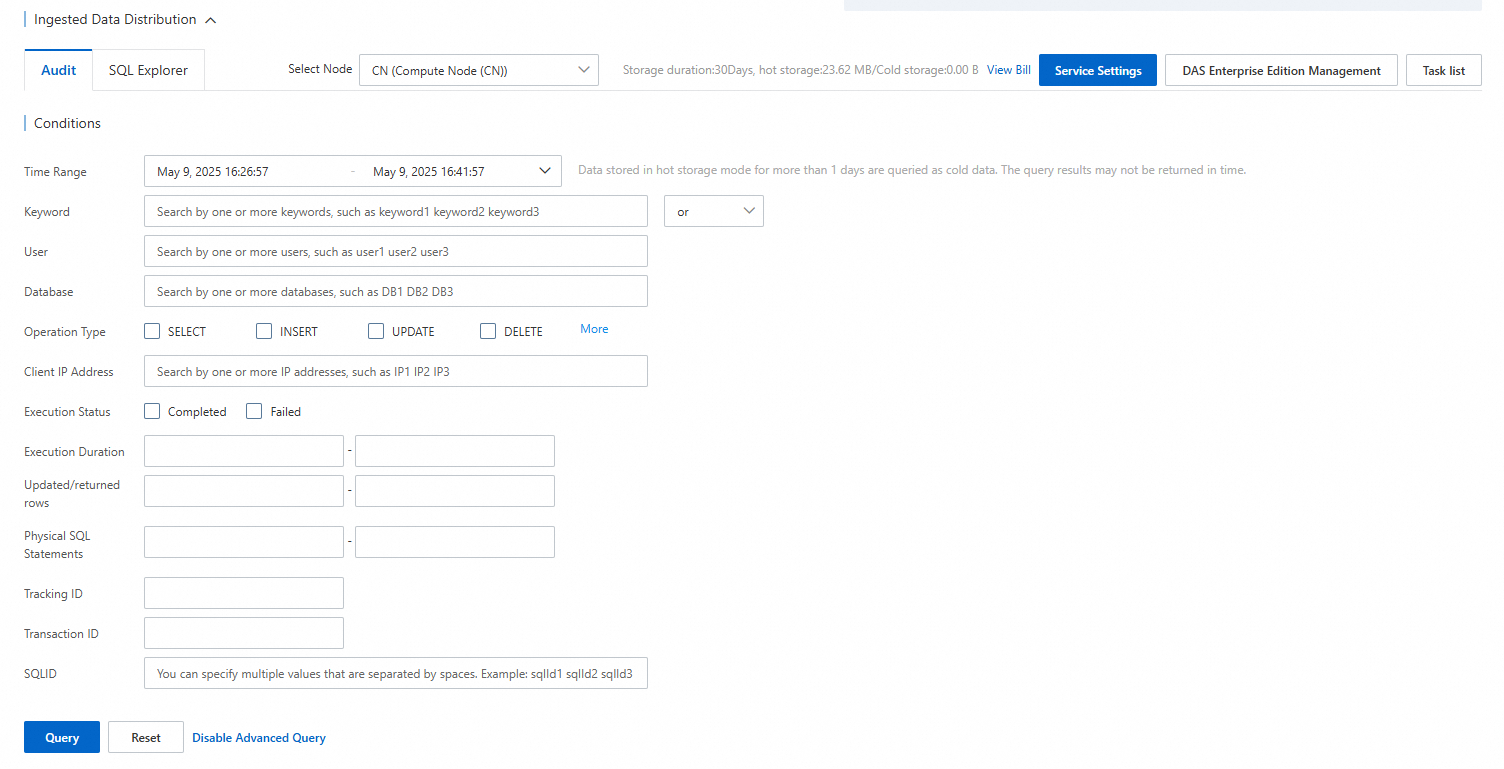
Task: Select the start time May 9, 2025 16:26:57
Action: (212, 172)
